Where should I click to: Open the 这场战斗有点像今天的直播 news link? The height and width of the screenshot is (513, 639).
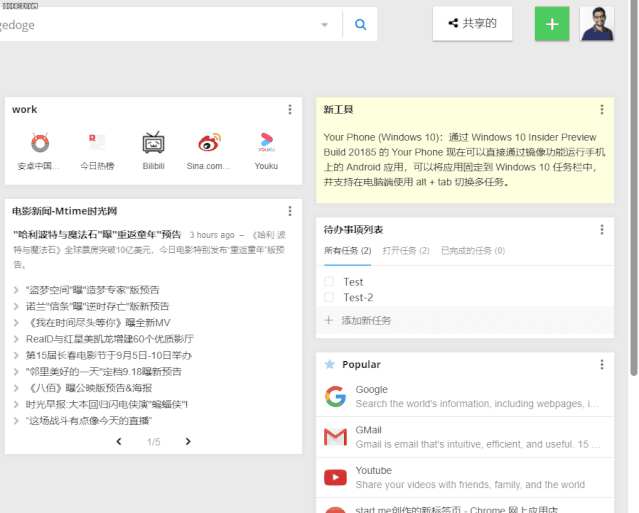point(89,421)
